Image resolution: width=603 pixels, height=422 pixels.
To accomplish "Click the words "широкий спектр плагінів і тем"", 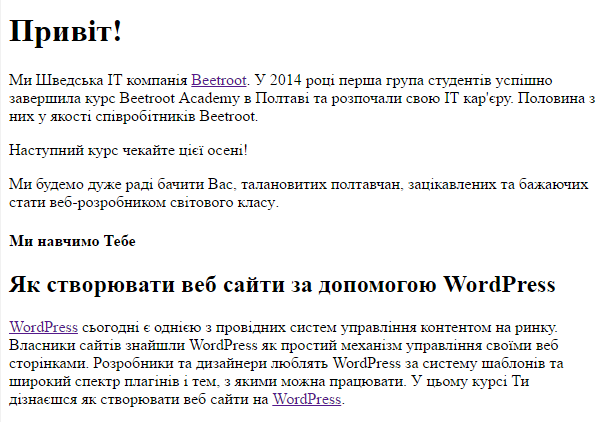I will (x=112, y=381).
